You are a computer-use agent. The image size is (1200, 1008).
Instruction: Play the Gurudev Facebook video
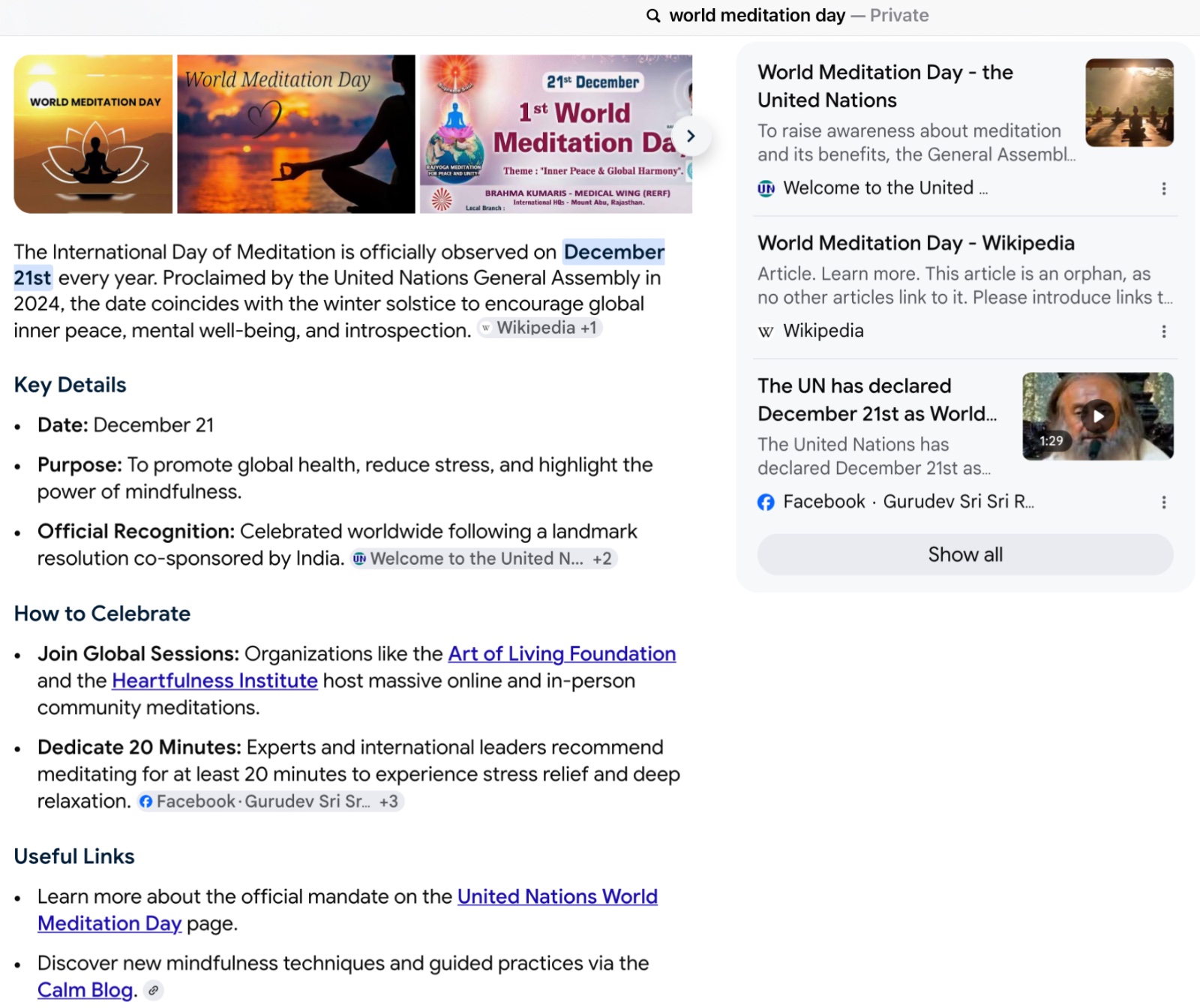[x=1098, y=415]
